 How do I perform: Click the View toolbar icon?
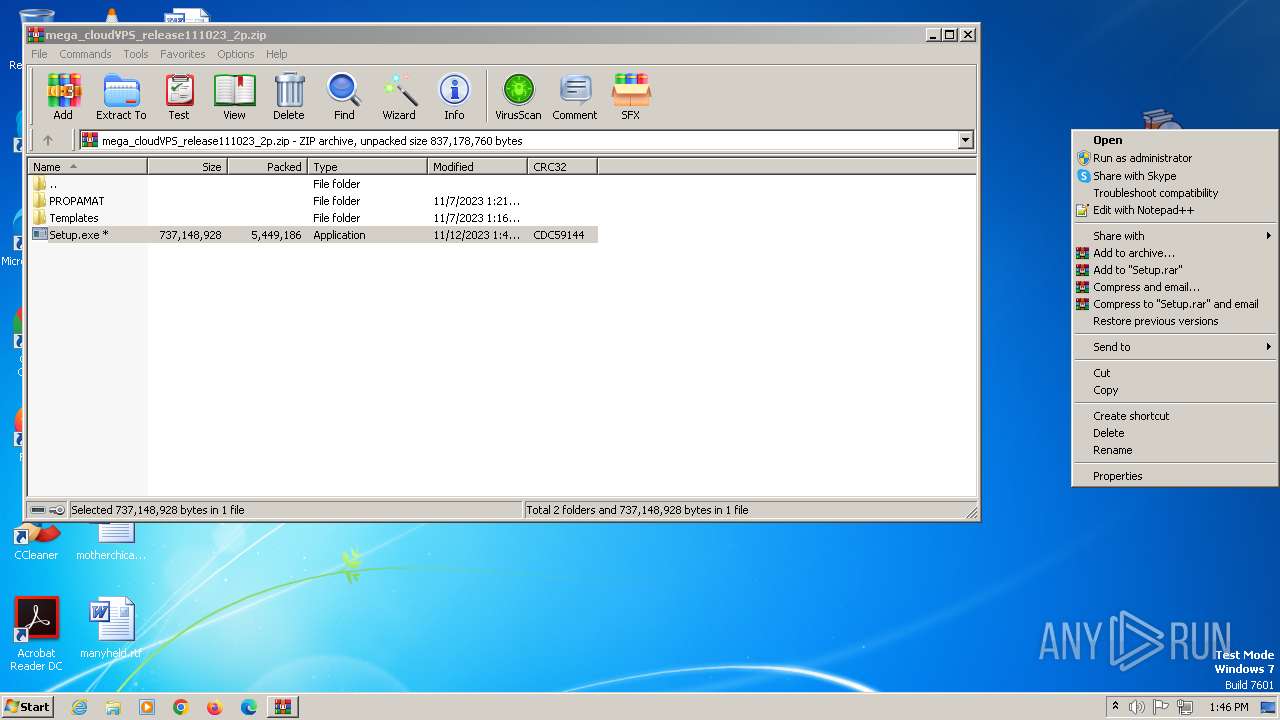tap(234, 97)
